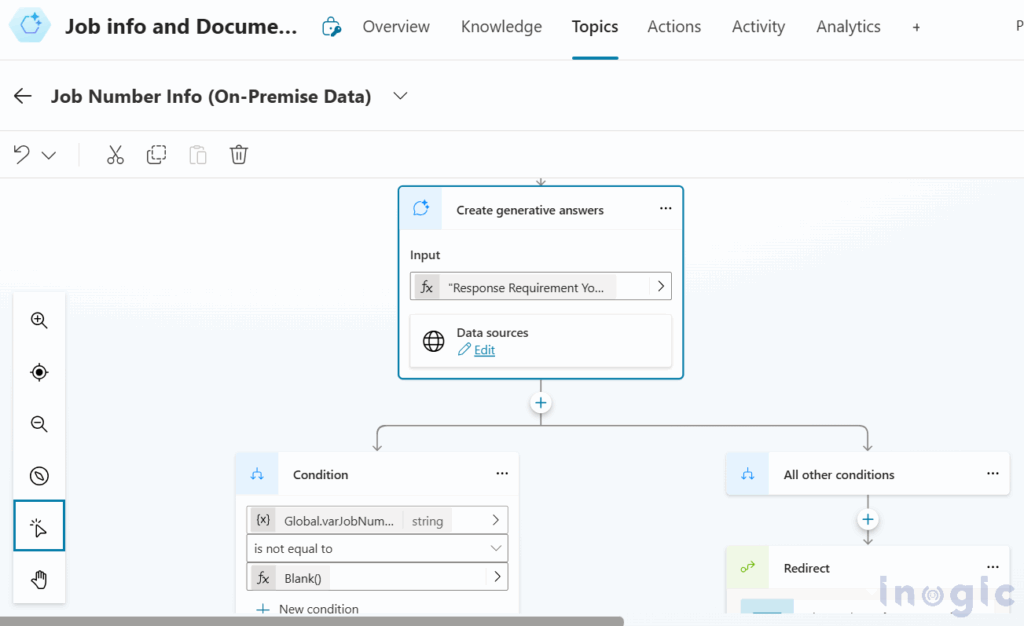1024x626 pixels.
Task: Delete using the trash icon
Action: click(x=238, y=155)
